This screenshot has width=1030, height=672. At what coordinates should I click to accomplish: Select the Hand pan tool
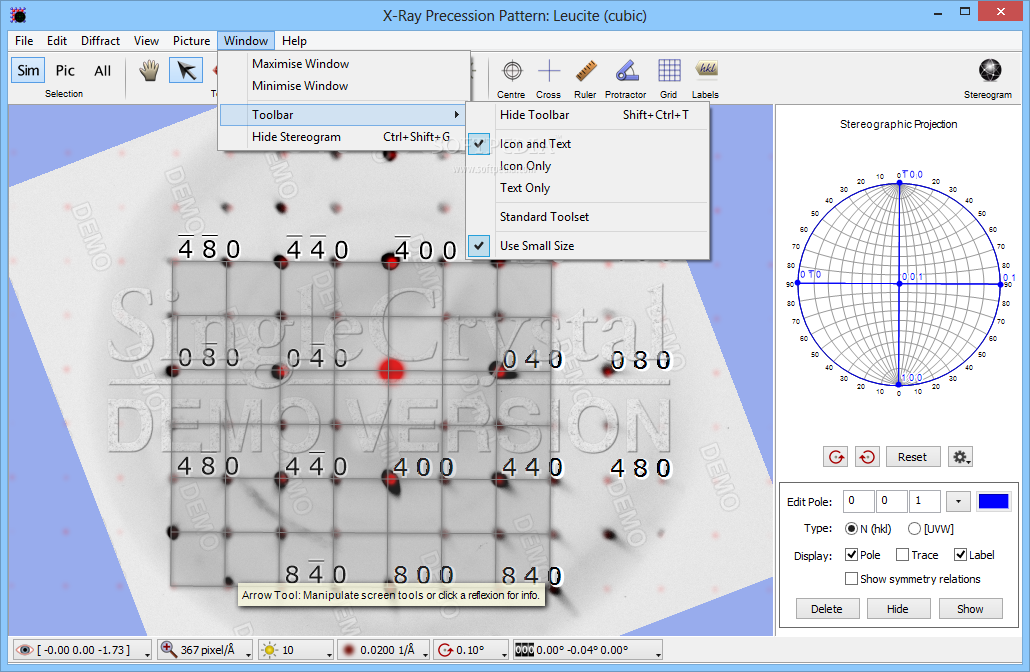pos(149,70)
